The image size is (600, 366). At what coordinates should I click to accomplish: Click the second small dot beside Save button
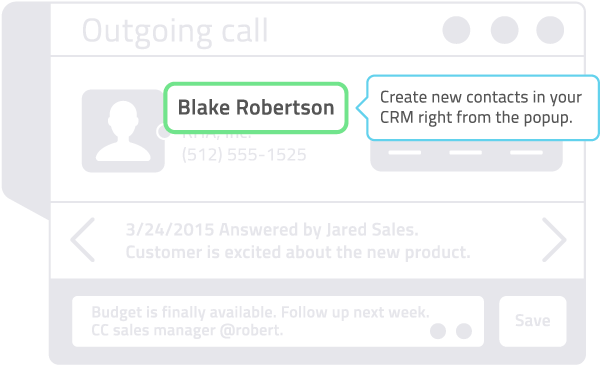click(464, 331)
